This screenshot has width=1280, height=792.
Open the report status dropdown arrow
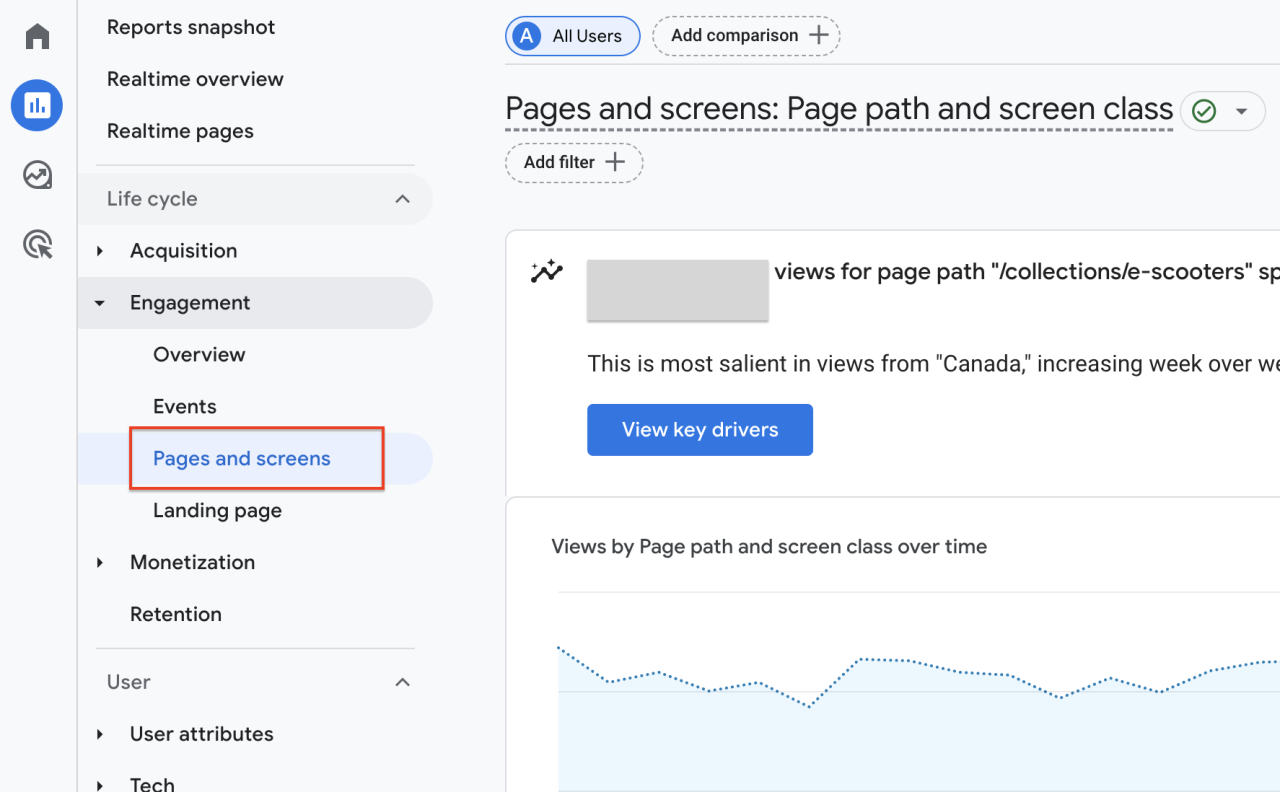[1241, 111]
